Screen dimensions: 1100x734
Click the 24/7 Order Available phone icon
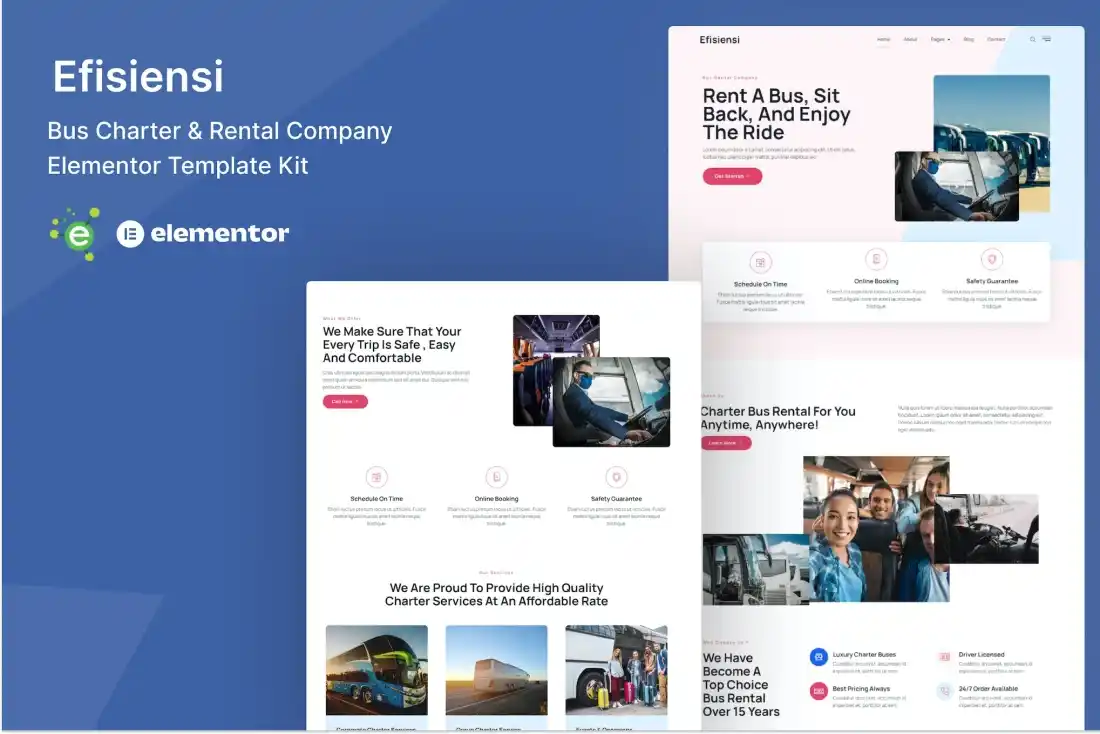[x=944, y=691]
